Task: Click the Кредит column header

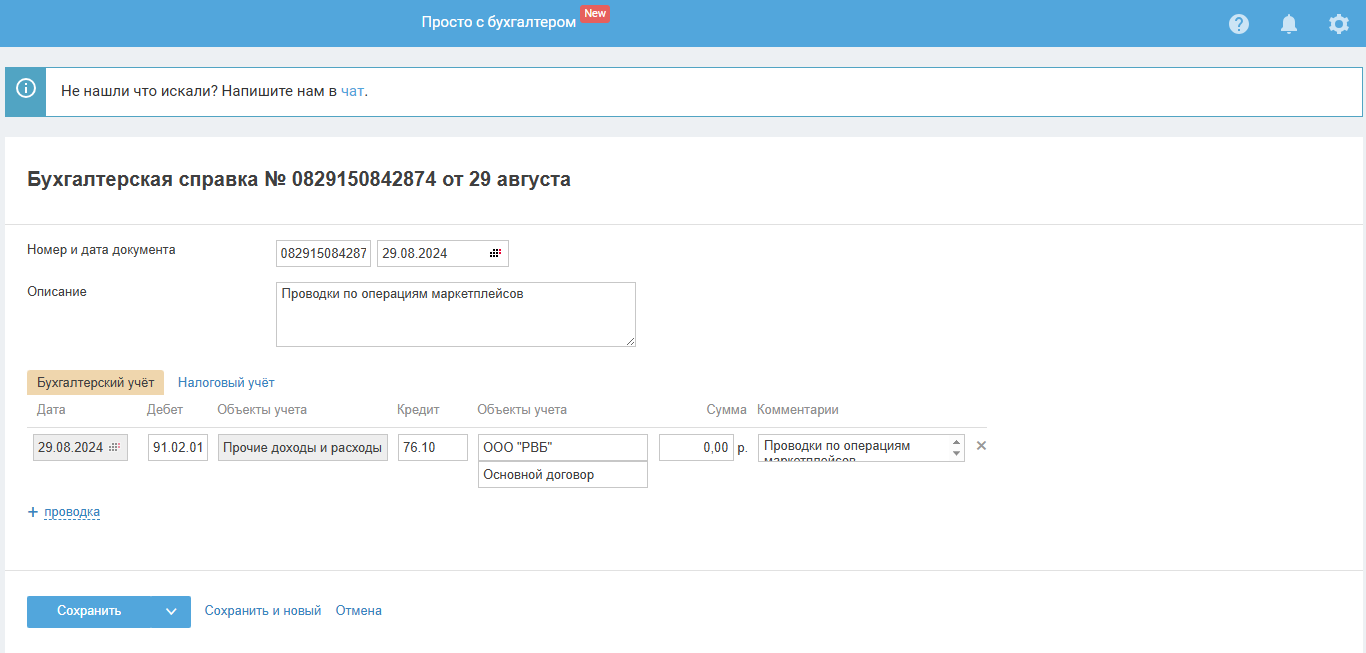Action: coord(418,410)
